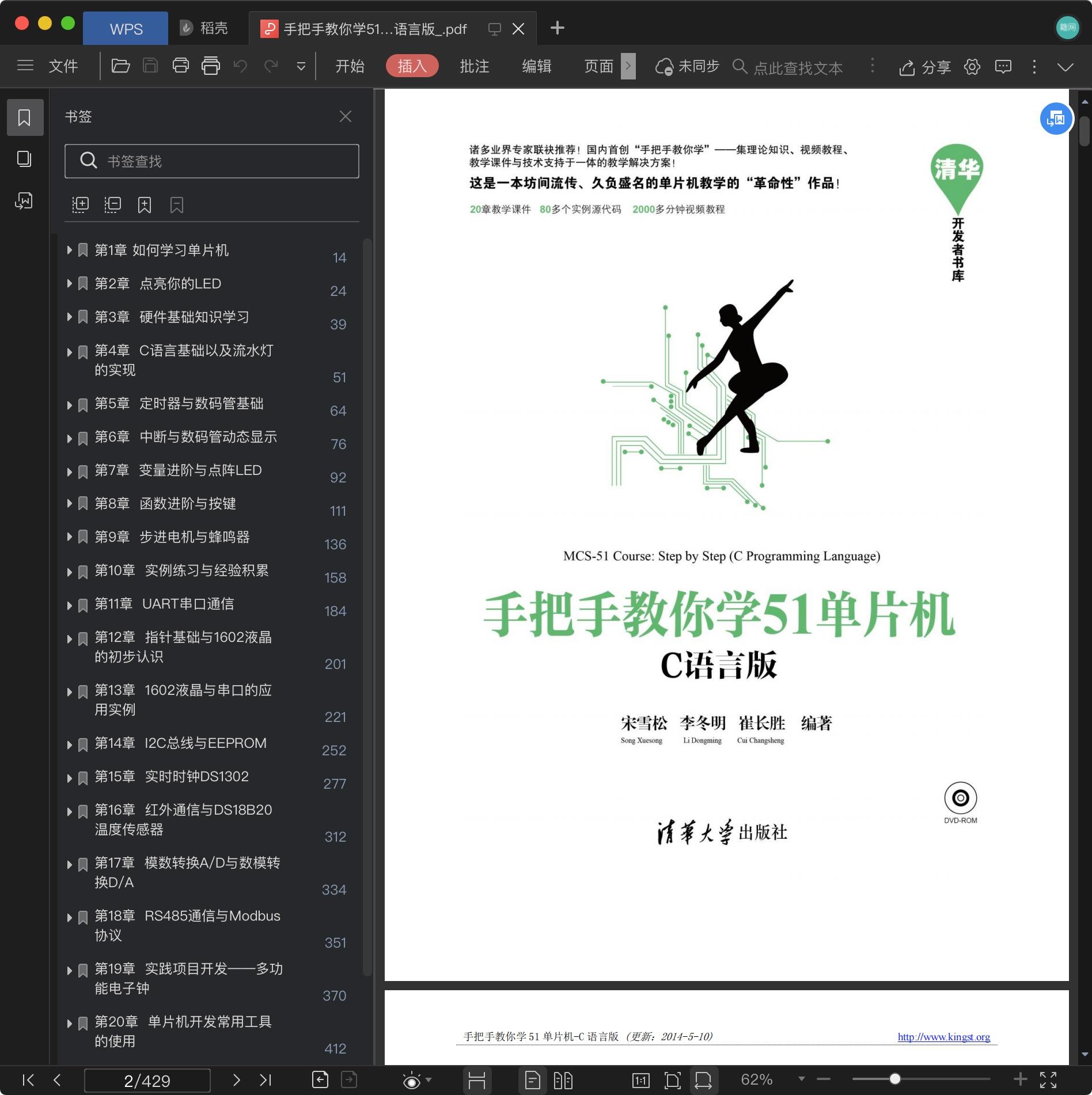Viewport: 1092px width, 1095px height.
Task: Click the delete bookmark icon
Action: click(177, 204)
